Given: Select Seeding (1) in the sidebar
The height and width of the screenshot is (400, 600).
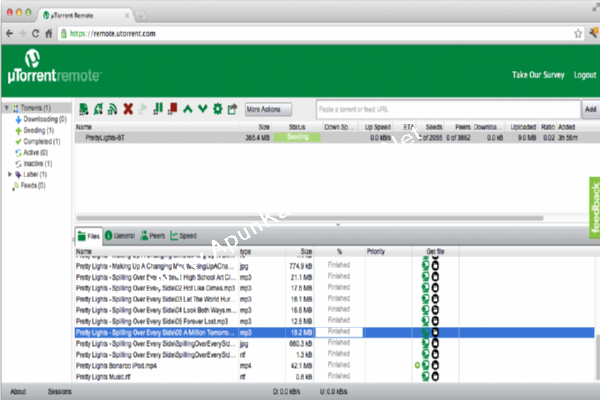Looking at the screenshot, I should 35,130.
